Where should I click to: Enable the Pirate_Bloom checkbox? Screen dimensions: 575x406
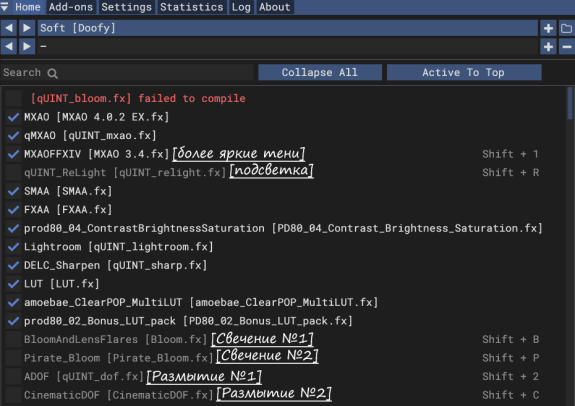click(x=14, y=358)
